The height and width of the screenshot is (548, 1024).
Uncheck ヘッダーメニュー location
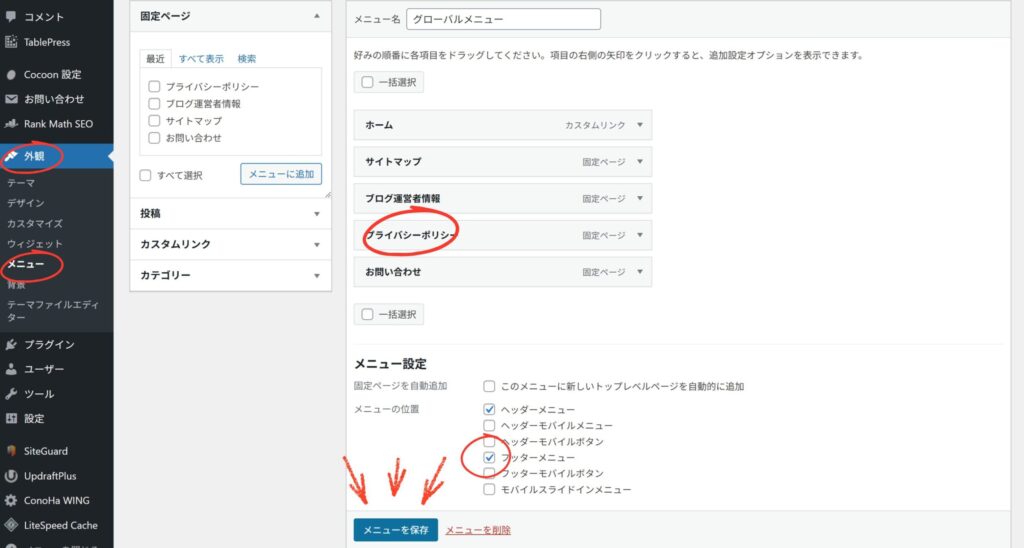click(x=489, y=410)
